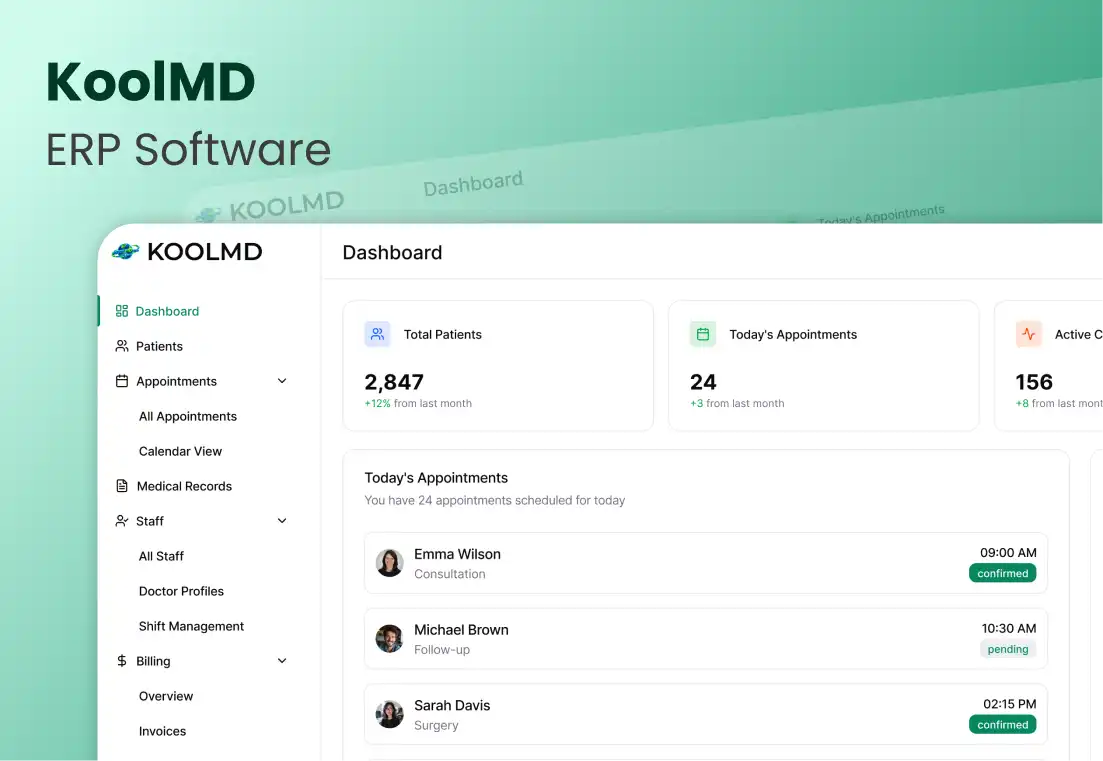Image resolution: width=1103 pixels, height=761 pixels.
Task: Collapse the Staff submenu chevron
Action: click(282, 521)
